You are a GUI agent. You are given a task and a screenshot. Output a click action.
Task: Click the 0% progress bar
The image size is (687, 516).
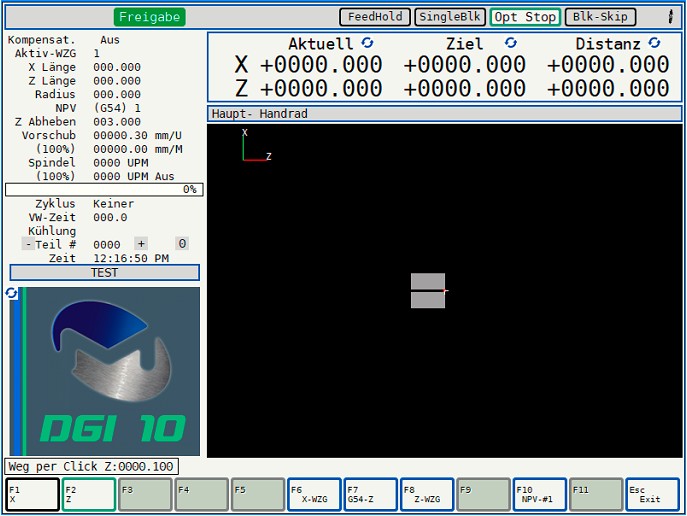pyautogui.click(x=104, y=190)
